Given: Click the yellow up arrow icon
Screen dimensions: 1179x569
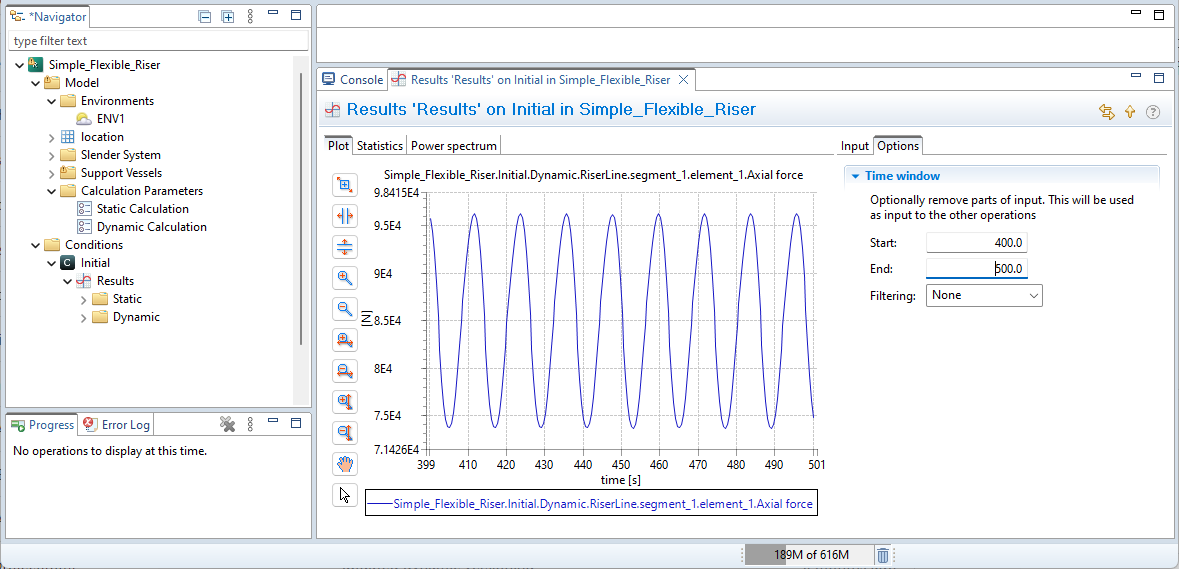Looking at the screenshot, I should [1130, 112].
